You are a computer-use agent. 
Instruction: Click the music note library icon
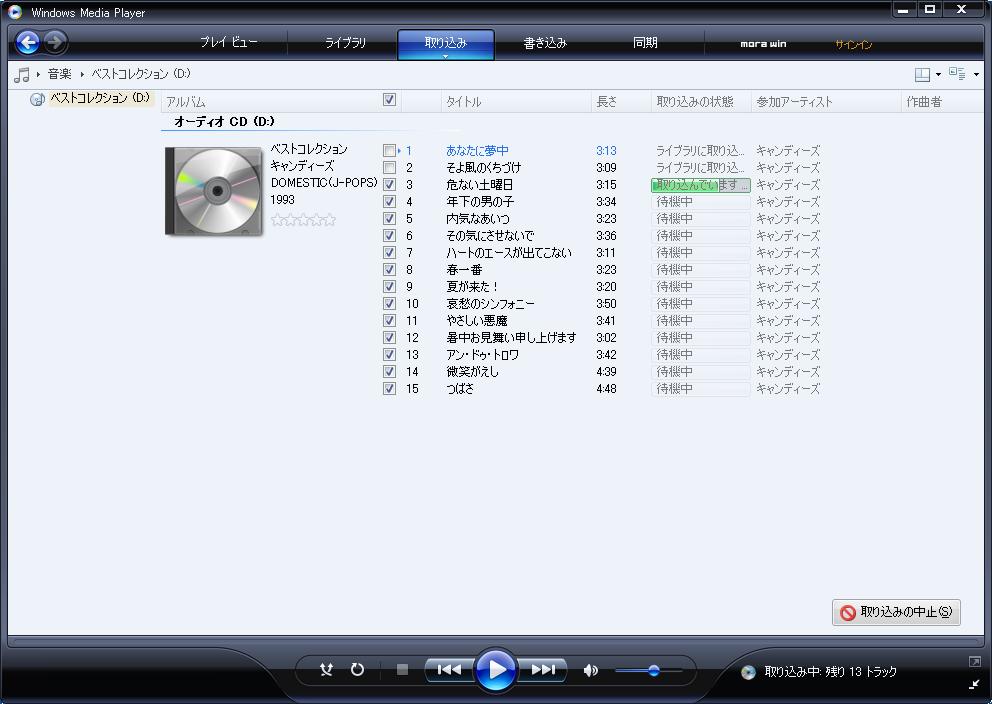[22, 75]
